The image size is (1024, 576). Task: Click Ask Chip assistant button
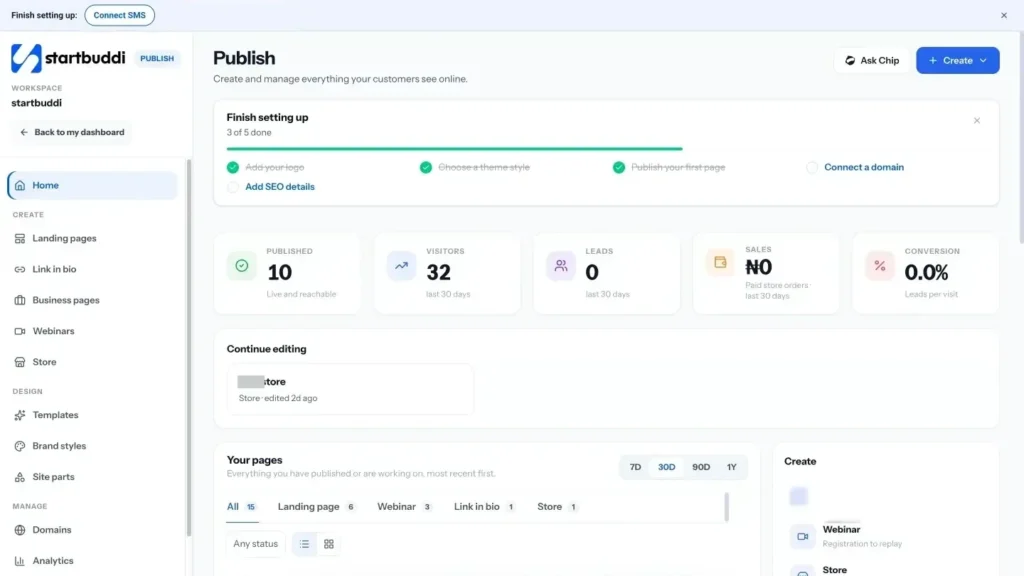click(872, 60)
